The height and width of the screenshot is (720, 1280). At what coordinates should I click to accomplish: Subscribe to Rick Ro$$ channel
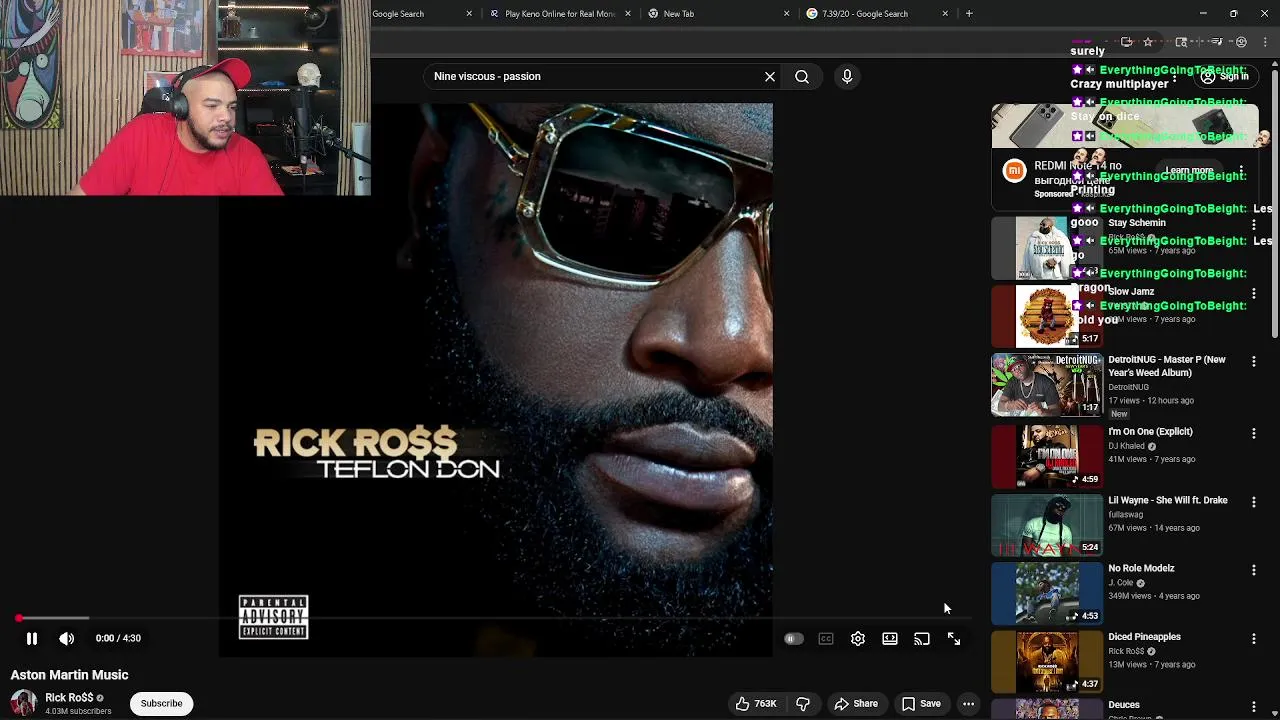point(161,703)
